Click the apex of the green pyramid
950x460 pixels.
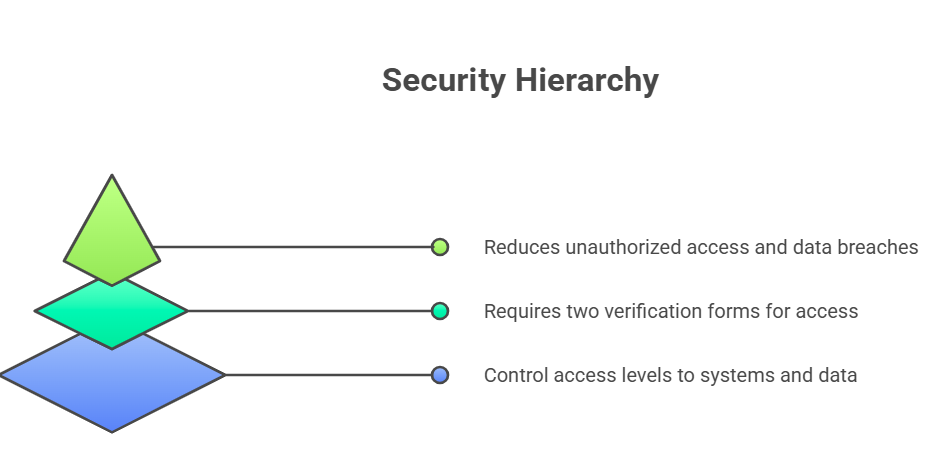pos(112,176)
